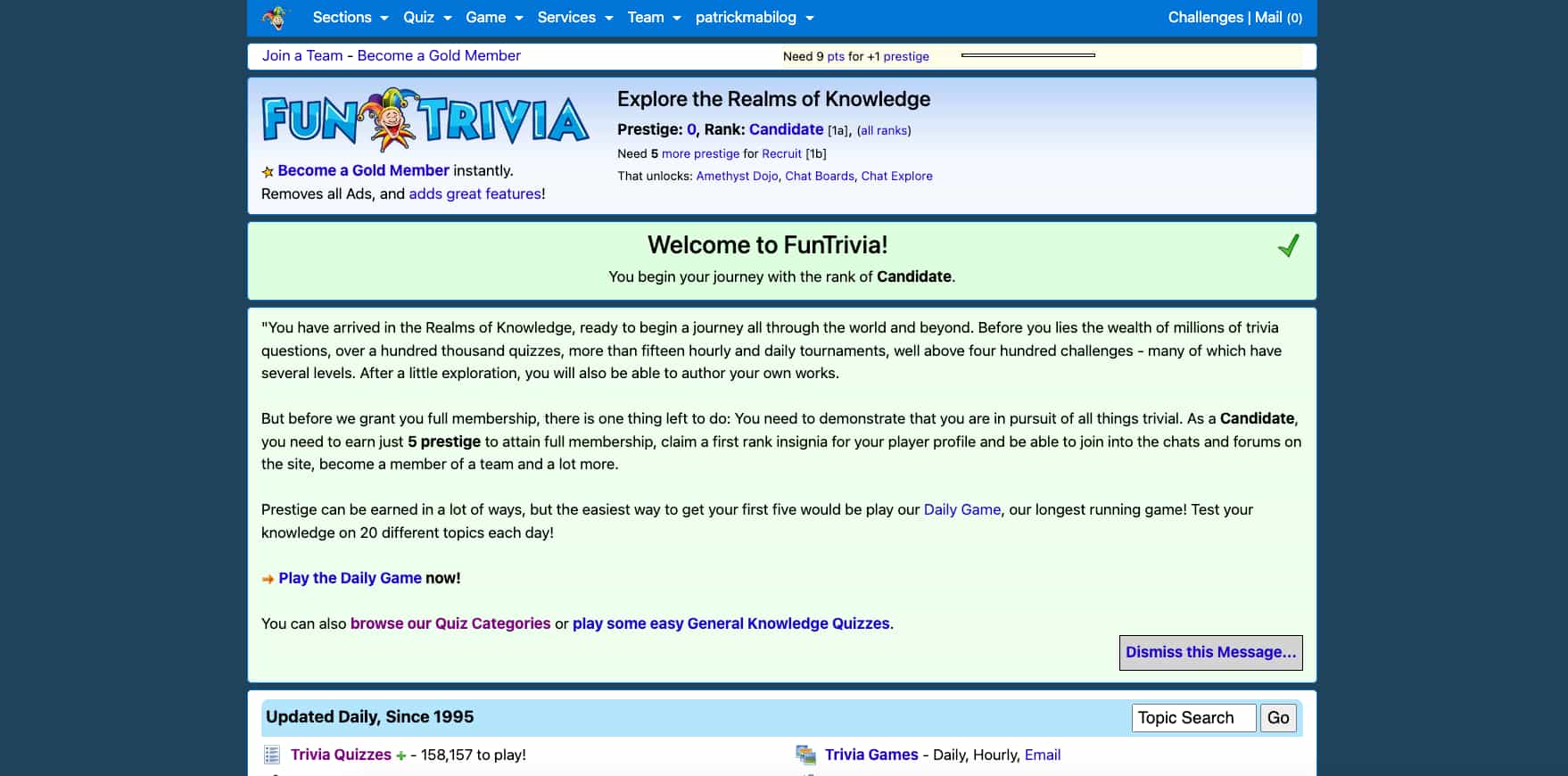Screen dimensions: 1568x776
Task: Open the Quiz dropdown menu
Action: coord(427,18)
